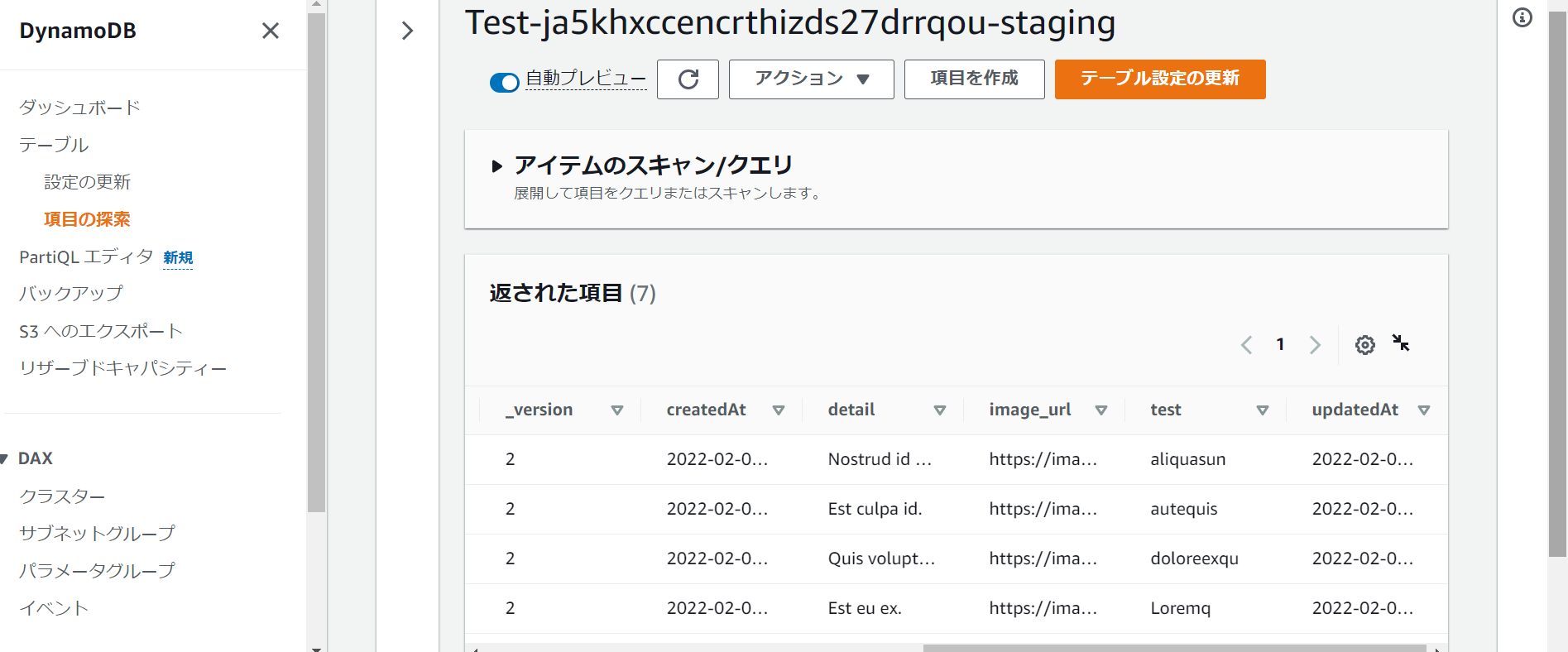This screenshot has width=1568, height=652.
Task: Expand the collapsed tables side panel chevron
Action: pos(407,31)
